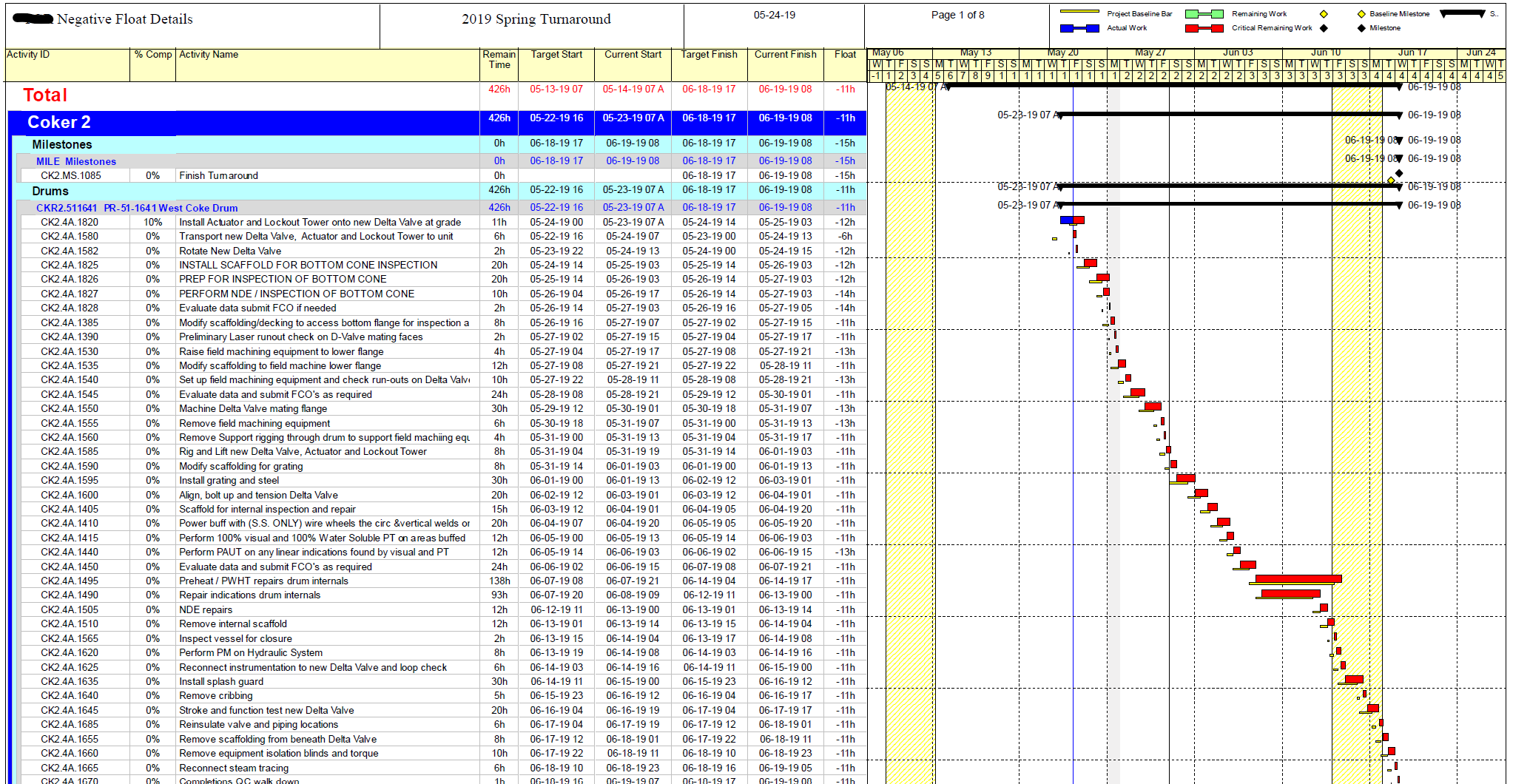Image resolution: width=1530 pixels, height=784 pixels.
Task: Click the green Remaining Work legend bar
Action: (x=1204, y=14)
